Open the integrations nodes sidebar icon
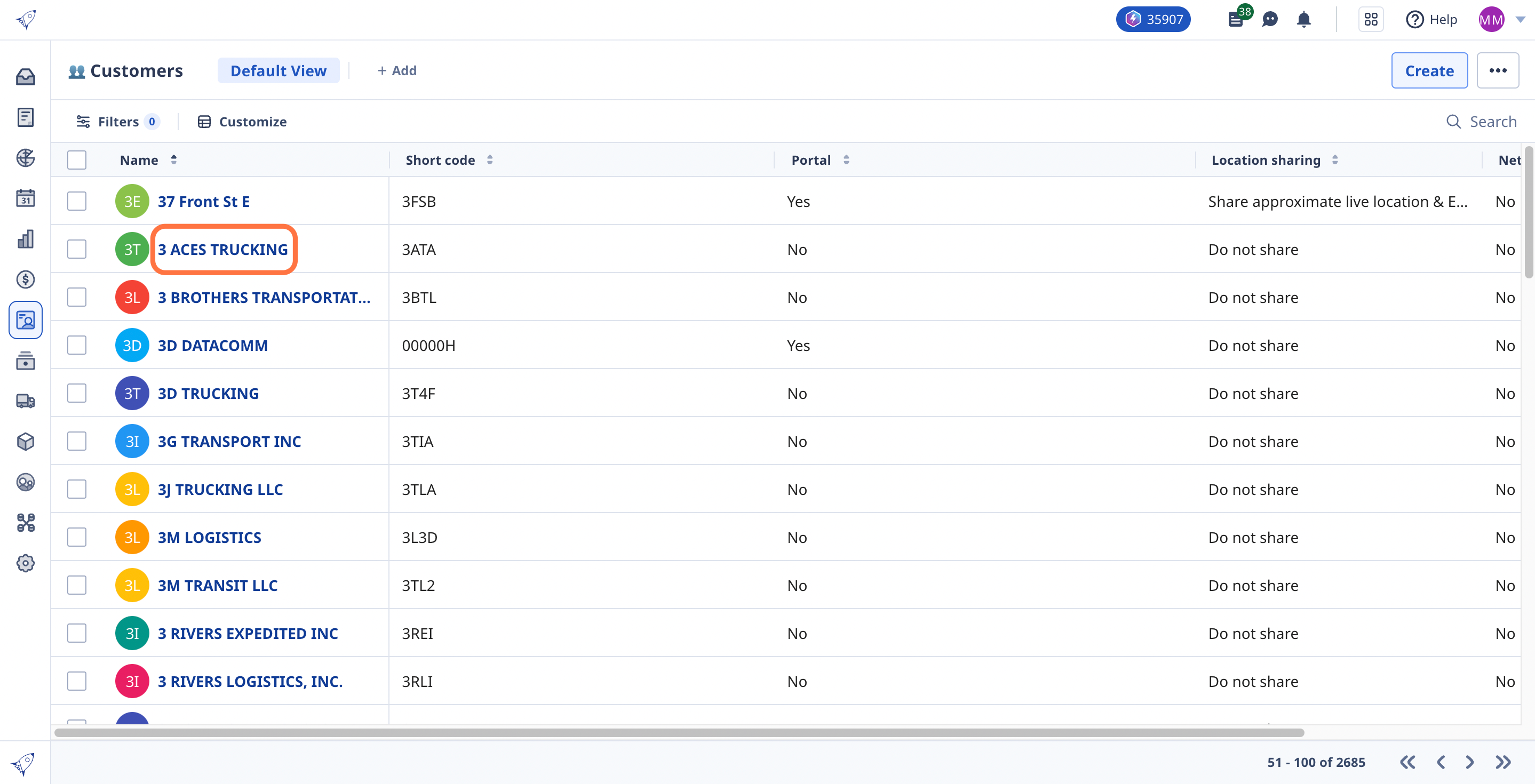1535x784 pixels. pos(26,523)
